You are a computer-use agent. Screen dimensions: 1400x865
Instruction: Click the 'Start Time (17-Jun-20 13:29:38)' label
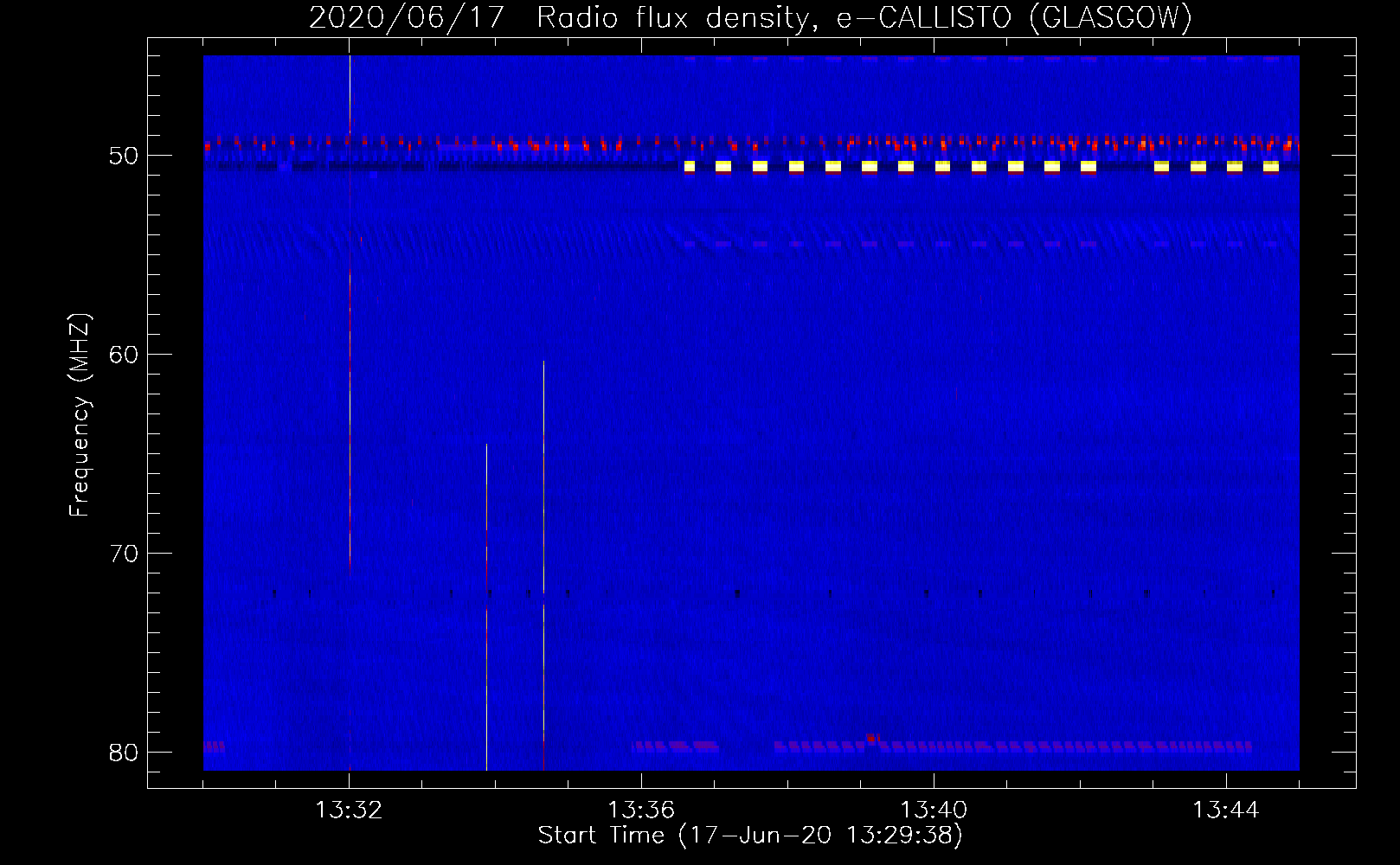coord(750,836)
